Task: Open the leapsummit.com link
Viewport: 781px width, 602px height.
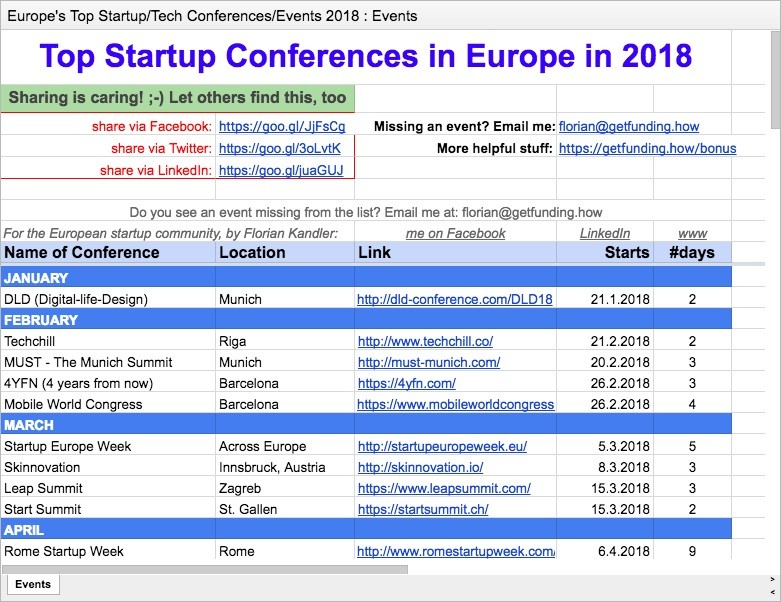Action: [444, 488]
